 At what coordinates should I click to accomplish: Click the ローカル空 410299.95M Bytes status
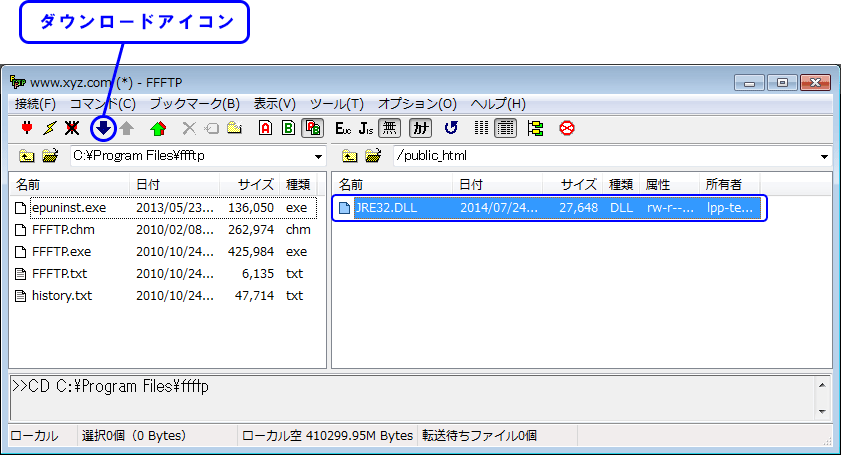(x=328, y=436)
